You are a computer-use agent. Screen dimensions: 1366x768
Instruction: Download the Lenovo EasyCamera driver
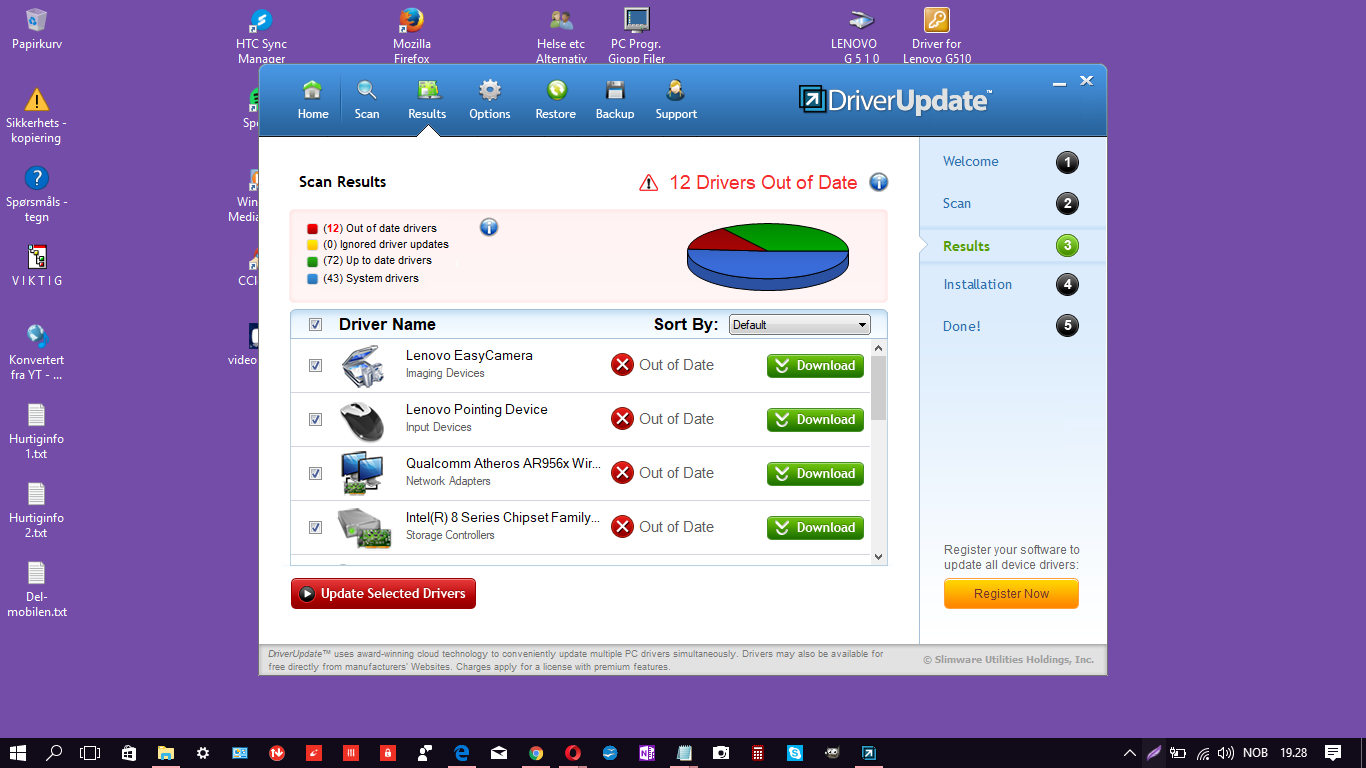[815, 366]
